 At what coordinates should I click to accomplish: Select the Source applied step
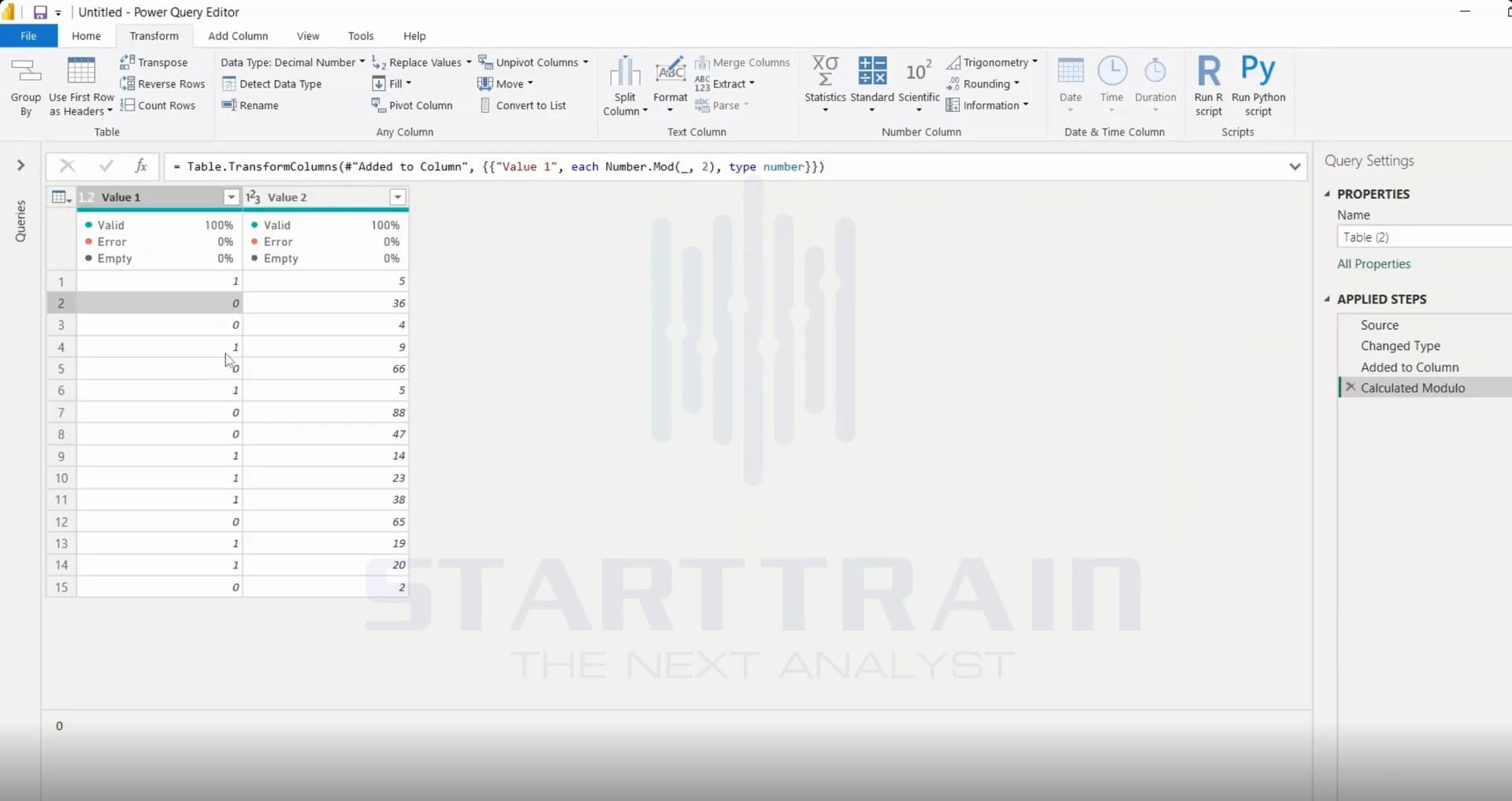pos(1380,325)
